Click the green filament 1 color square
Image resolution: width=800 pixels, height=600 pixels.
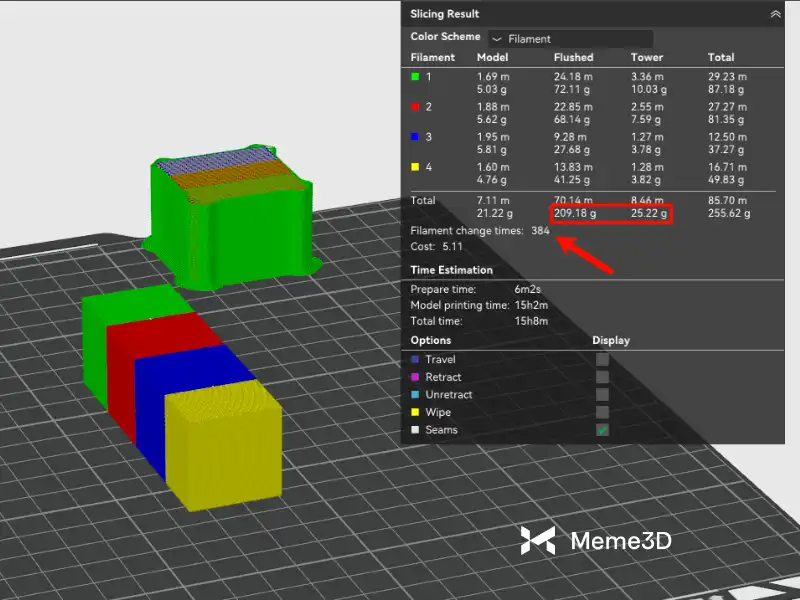pos(416,76)
